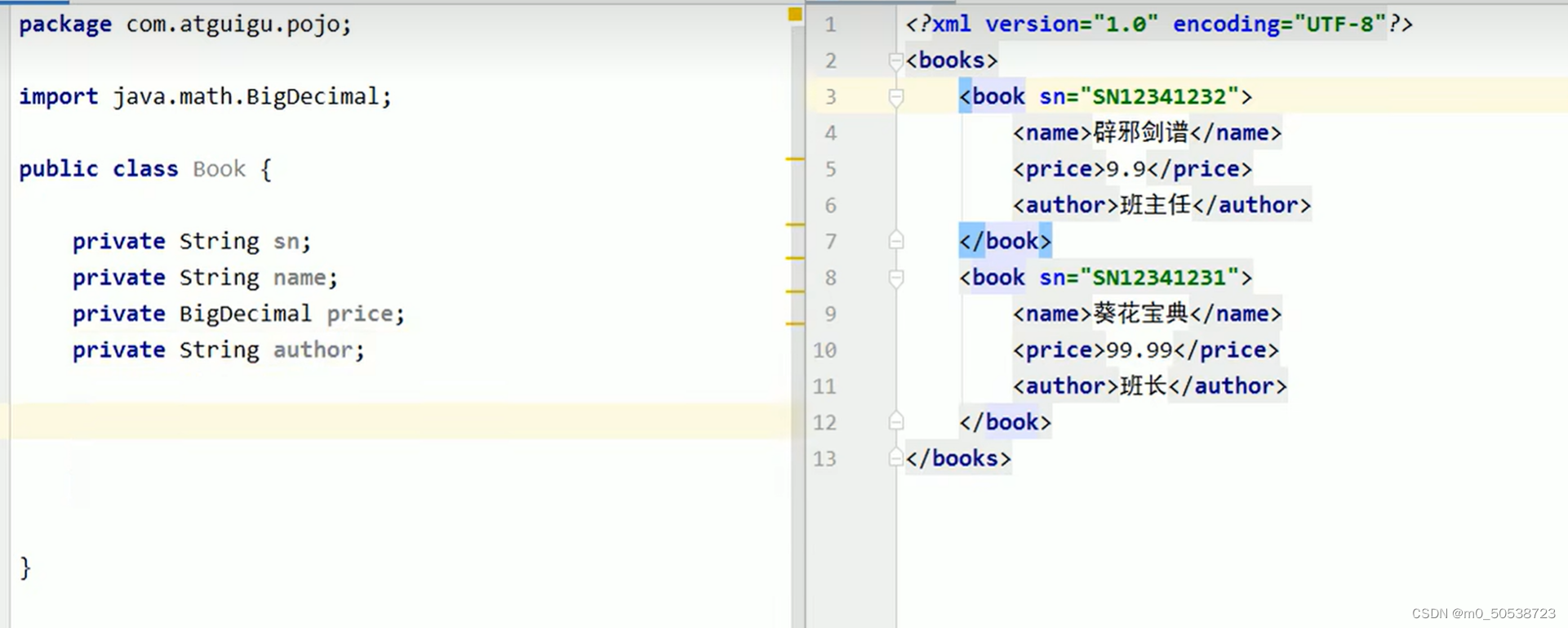The image size is (1568, 628).
Task: Click the book name 辟邪剑谱
Action: click(1140, 132)
